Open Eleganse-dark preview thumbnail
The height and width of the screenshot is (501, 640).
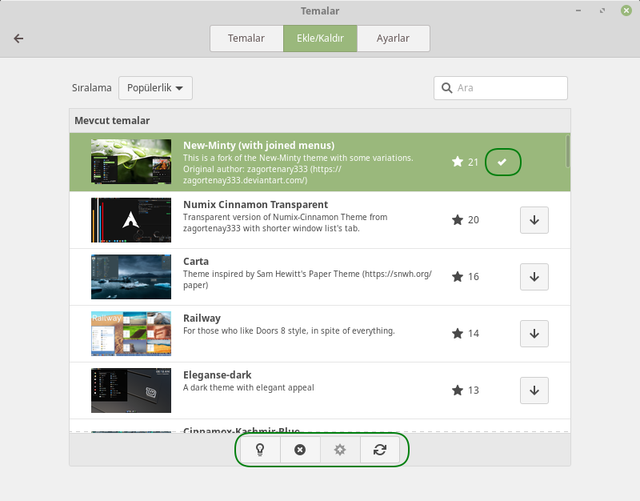[x=131, y=390]
